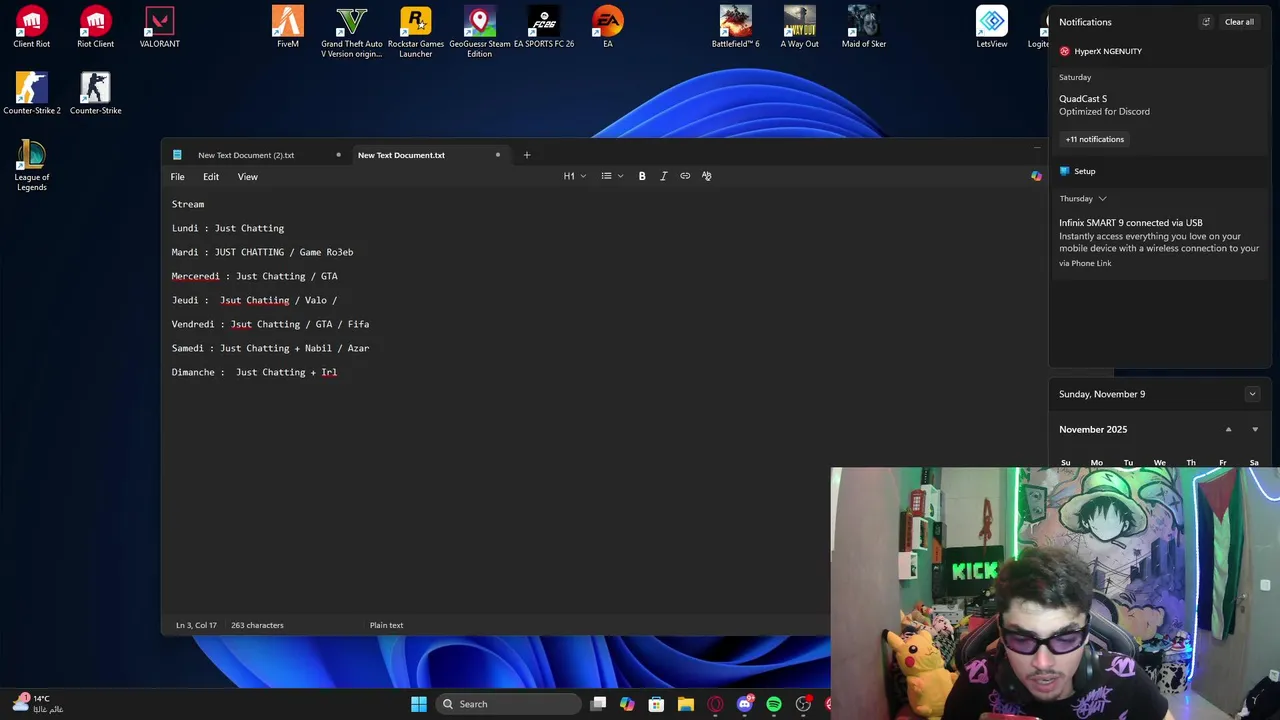Screen dimensions: 1280x720
Task: Open the Rockstar Games Launcher icon
Action: [x=416, y=32]
